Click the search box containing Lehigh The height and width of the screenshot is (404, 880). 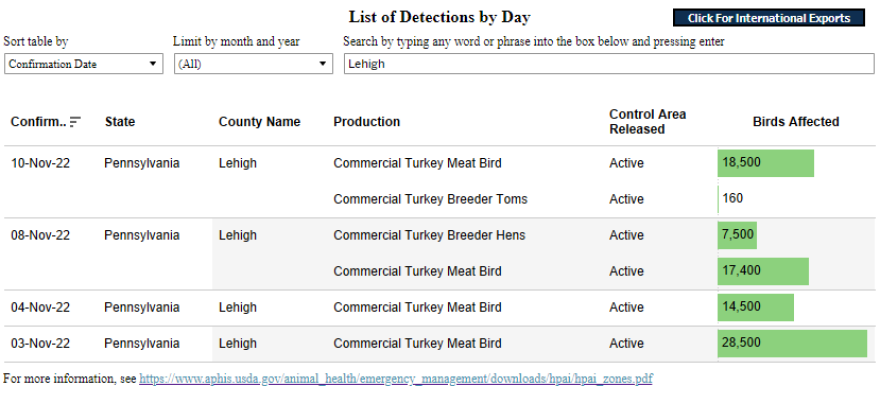608,64
